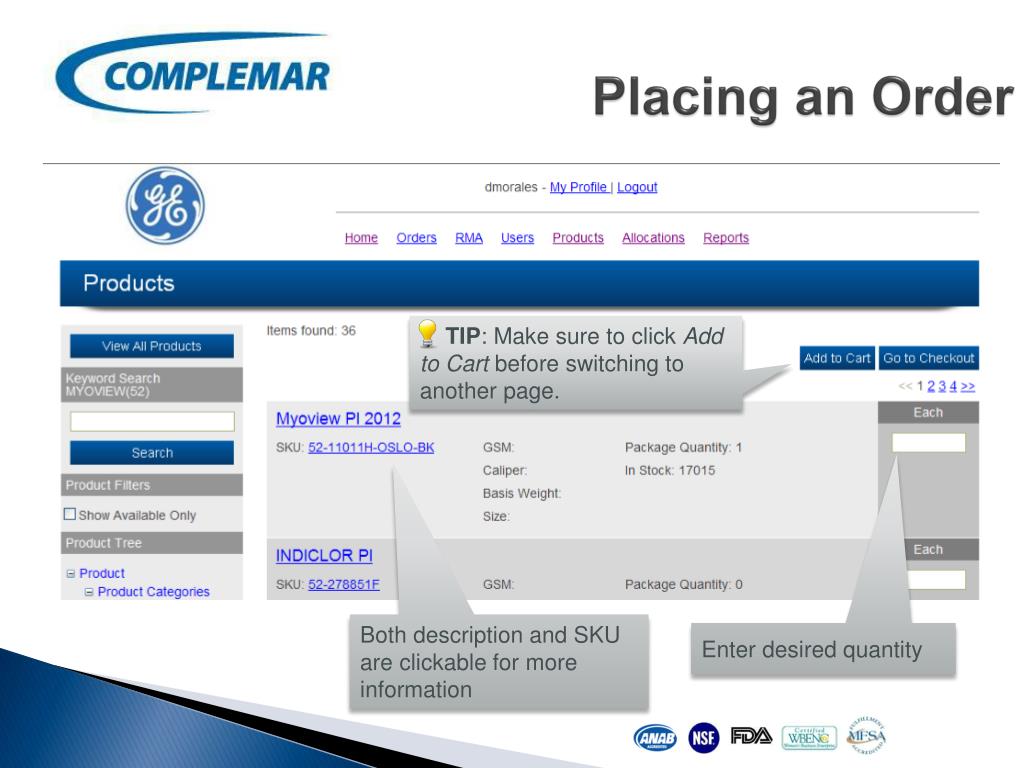Click the INDICLOR PI quantity field

[x=936, y=580]
